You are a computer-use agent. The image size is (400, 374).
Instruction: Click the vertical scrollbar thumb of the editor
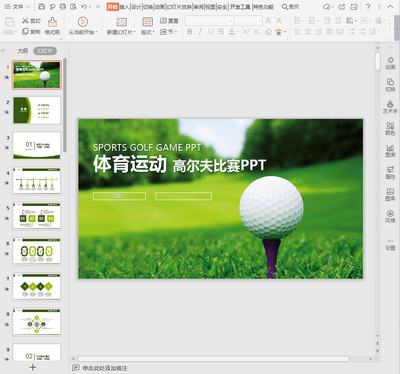point(377,62)
